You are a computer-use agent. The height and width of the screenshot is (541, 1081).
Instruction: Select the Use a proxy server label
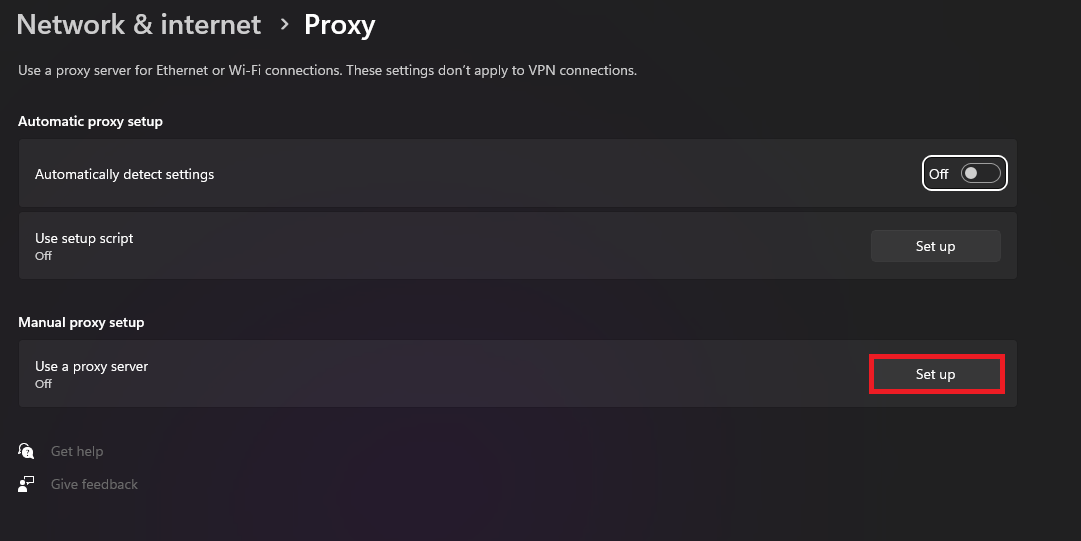91,366
